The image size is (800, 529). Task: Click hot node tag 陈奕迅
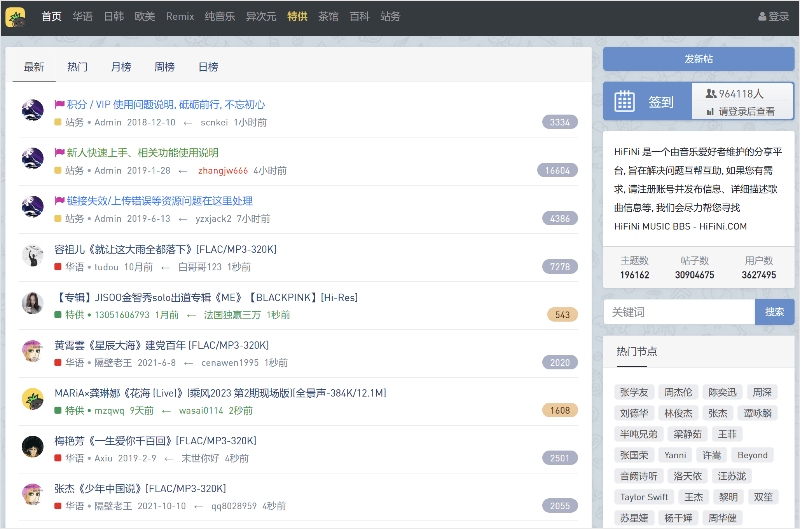(722, 392)
